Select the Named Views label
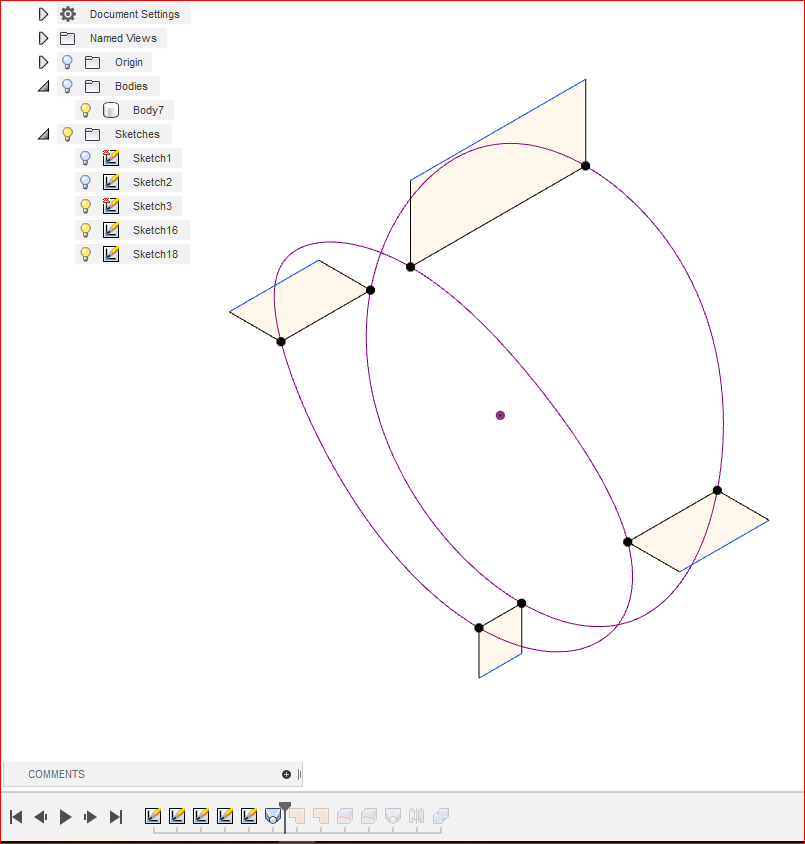Image resolution: width=805 pixels, height=844 pixels. [123, 38]
